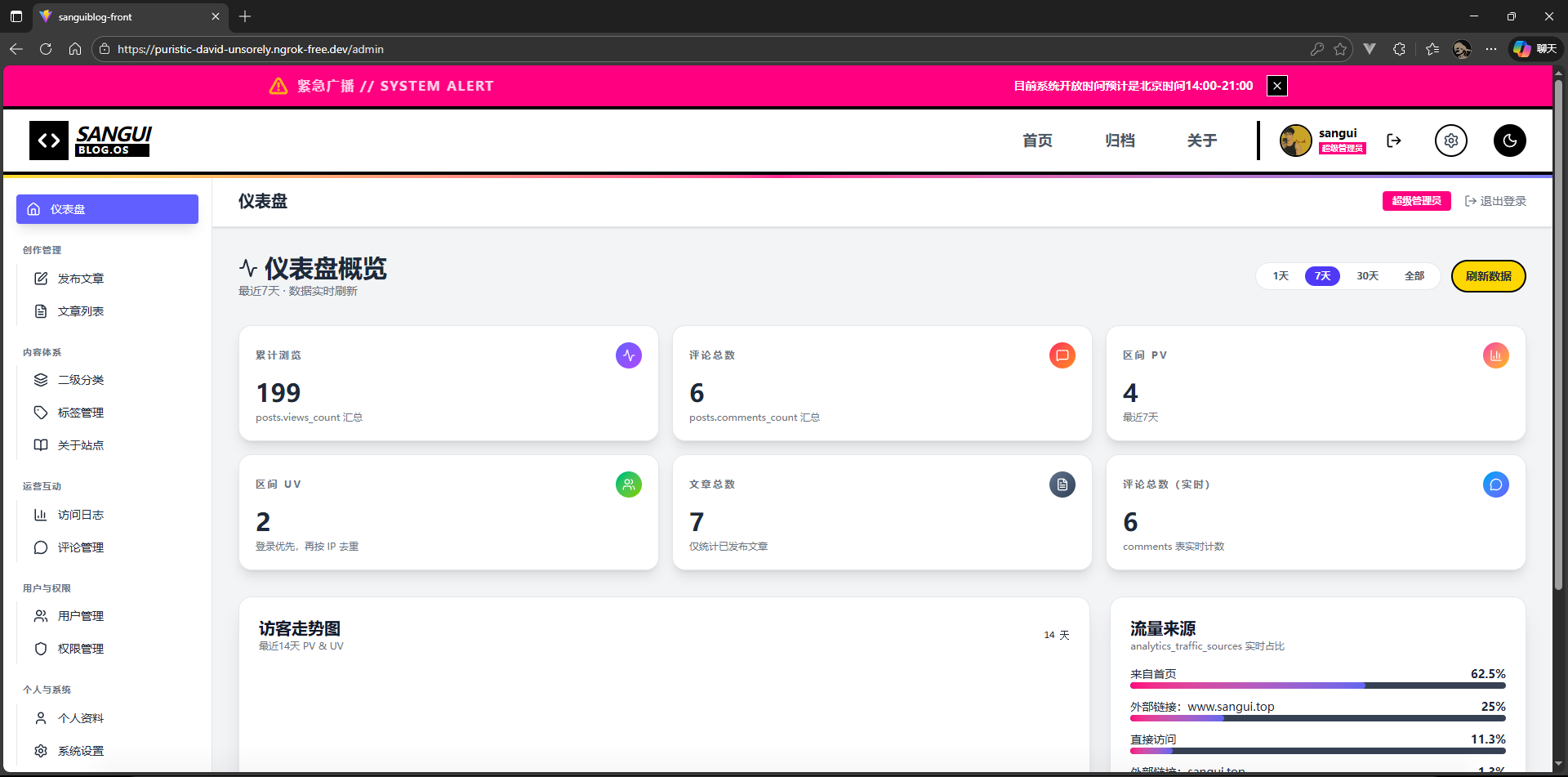Screen dimensions: 1568x777
Task: Open settings via the header gear icon
Action: pyautogui.click(x=1450, y=141)
